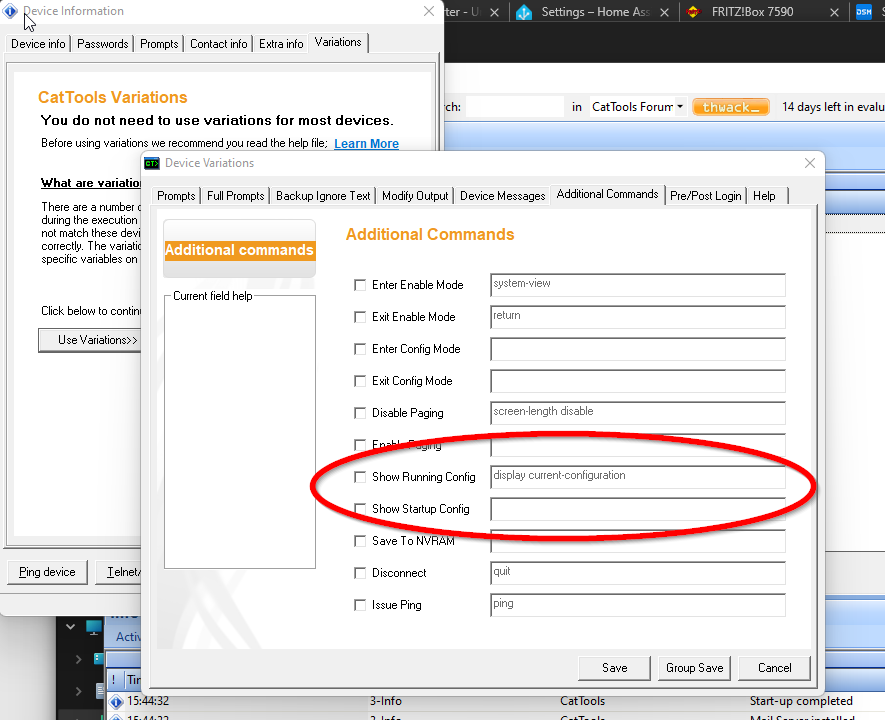This screenshot has width=885, height=720.
Task: Click the Group Save button
Action: coord(694,668)
